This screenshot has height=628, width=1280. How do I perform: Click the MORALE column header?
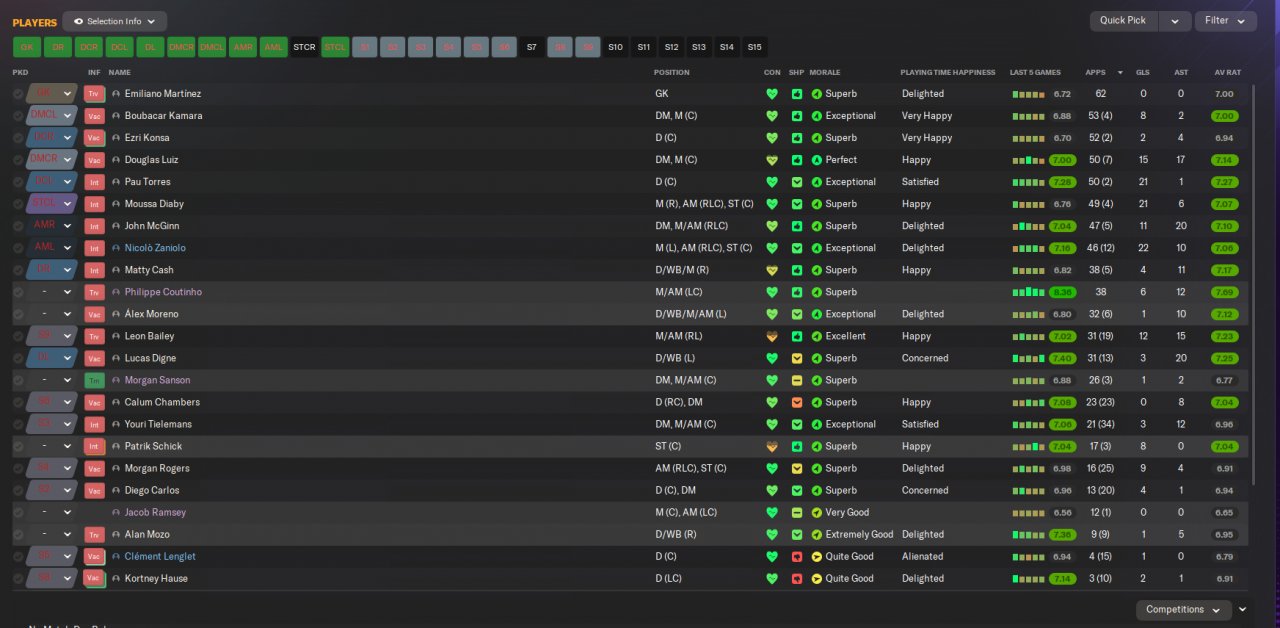tap(825, 73)
